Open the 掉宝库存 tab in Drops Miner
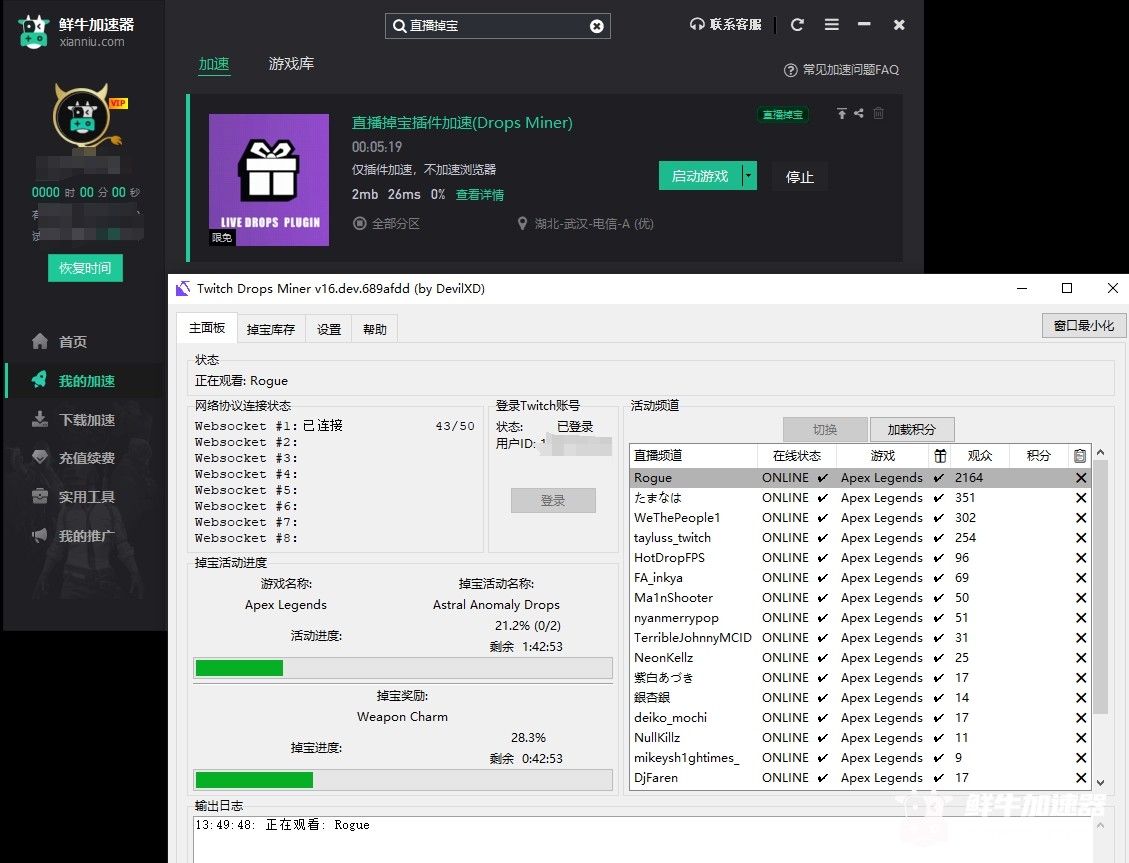The width and height of the screenshot is (1129, 863). 271,329
